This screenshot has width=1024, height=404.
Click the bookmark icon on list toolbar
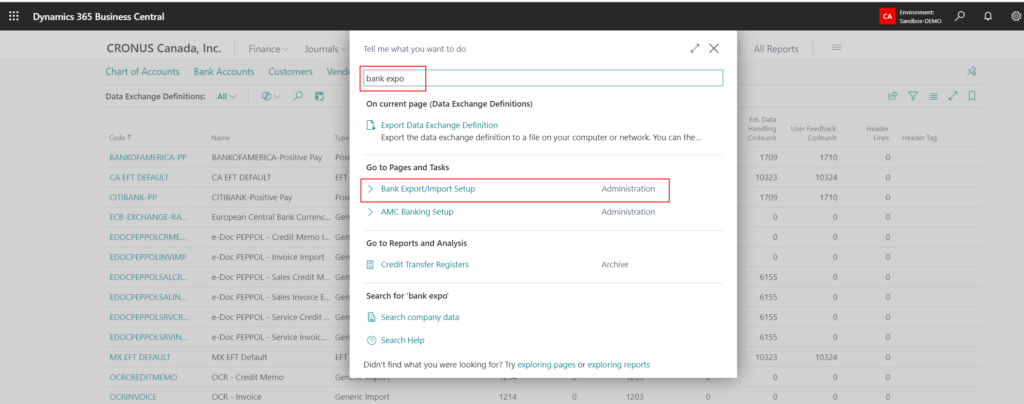pyautogui.click(x=972, y=96)
